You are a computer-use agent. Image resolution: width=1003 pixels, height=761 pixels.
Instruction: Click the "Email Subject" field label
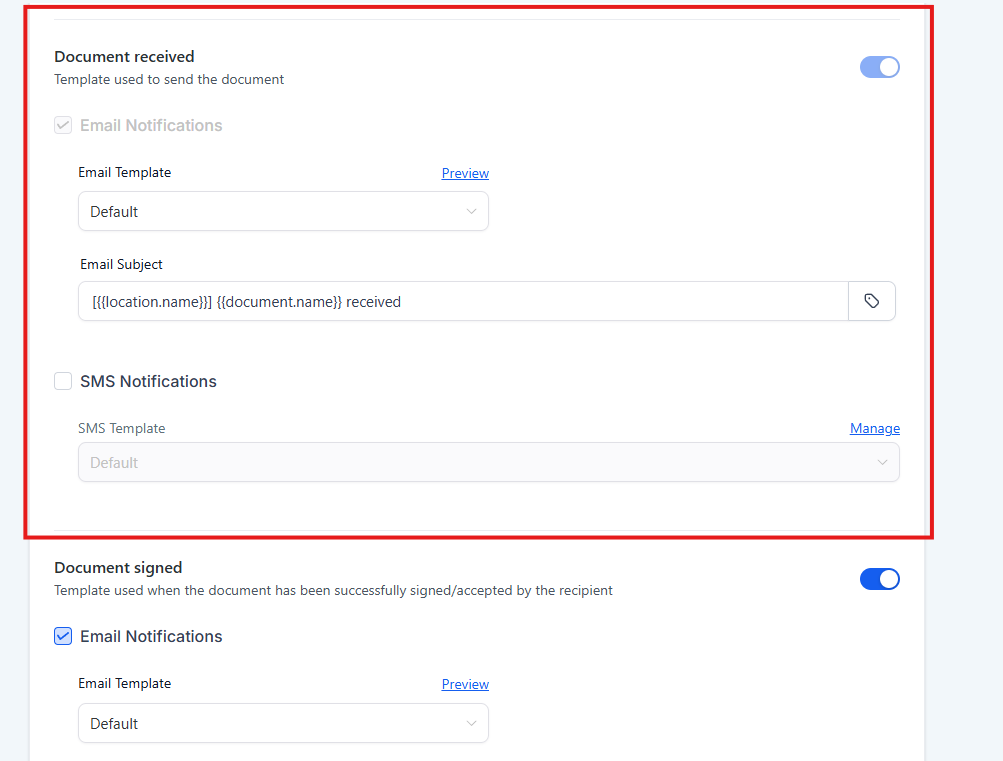point(121,264)
